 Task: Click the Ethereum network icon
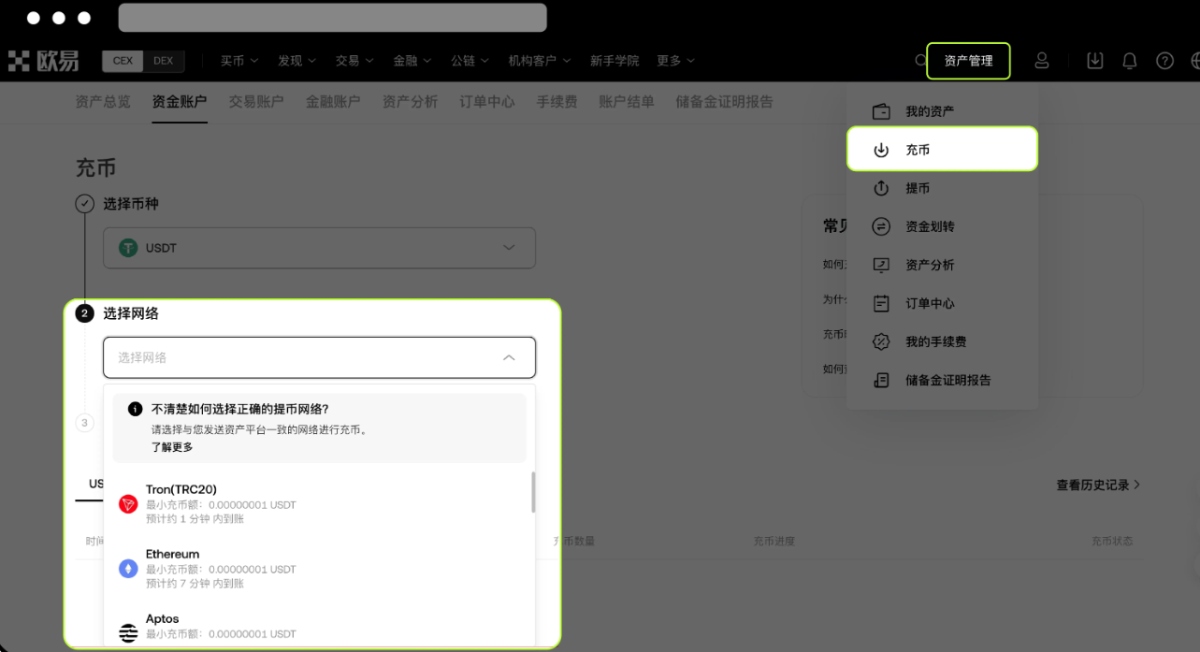tap(128, 568)
